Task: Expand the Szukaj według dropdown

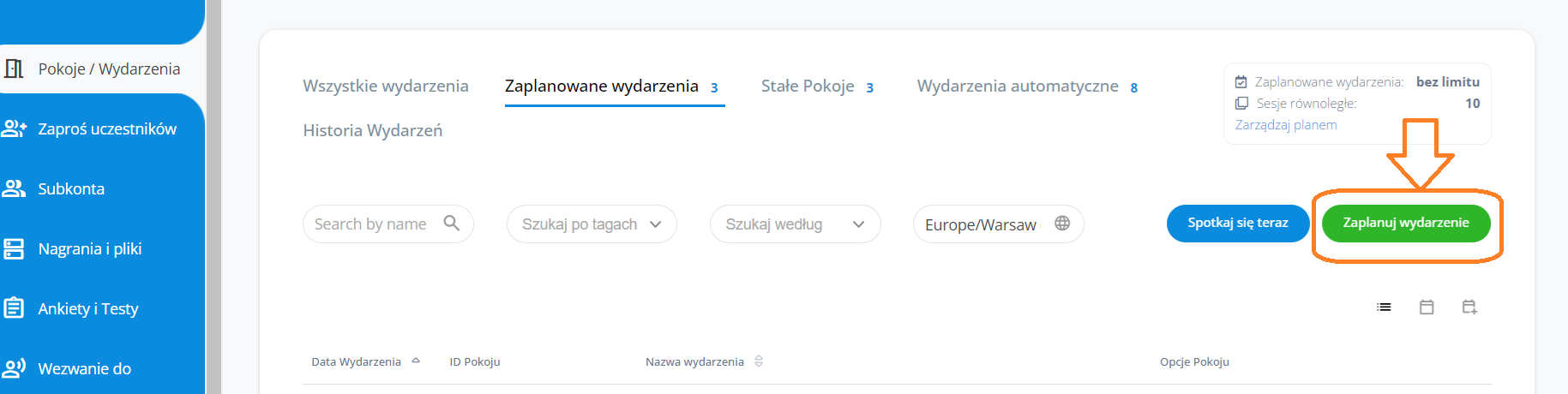Action: click(795, 224)
